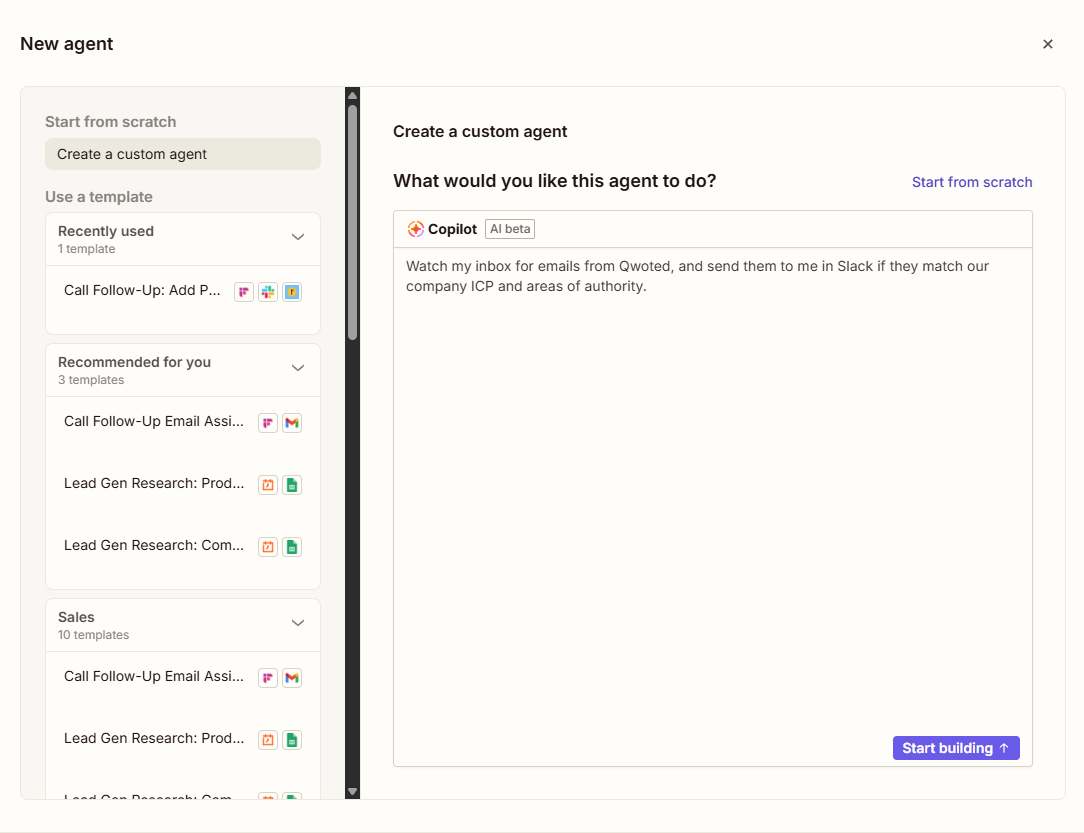Click the Google Sheets icon on Lead Gen Research: Com
Screen dimensions: 1084x833
(x=292, y=546)
